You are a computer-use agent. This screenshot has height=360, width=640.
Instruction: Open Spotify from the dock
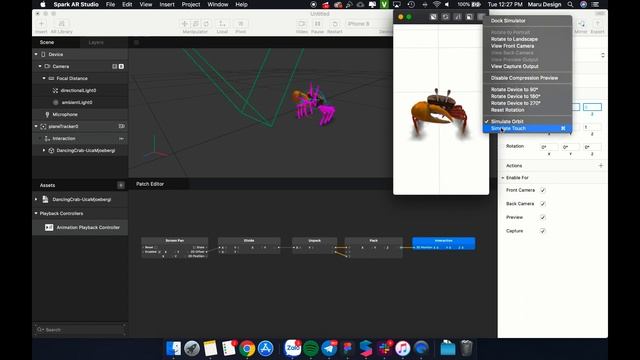pos(311,349)
